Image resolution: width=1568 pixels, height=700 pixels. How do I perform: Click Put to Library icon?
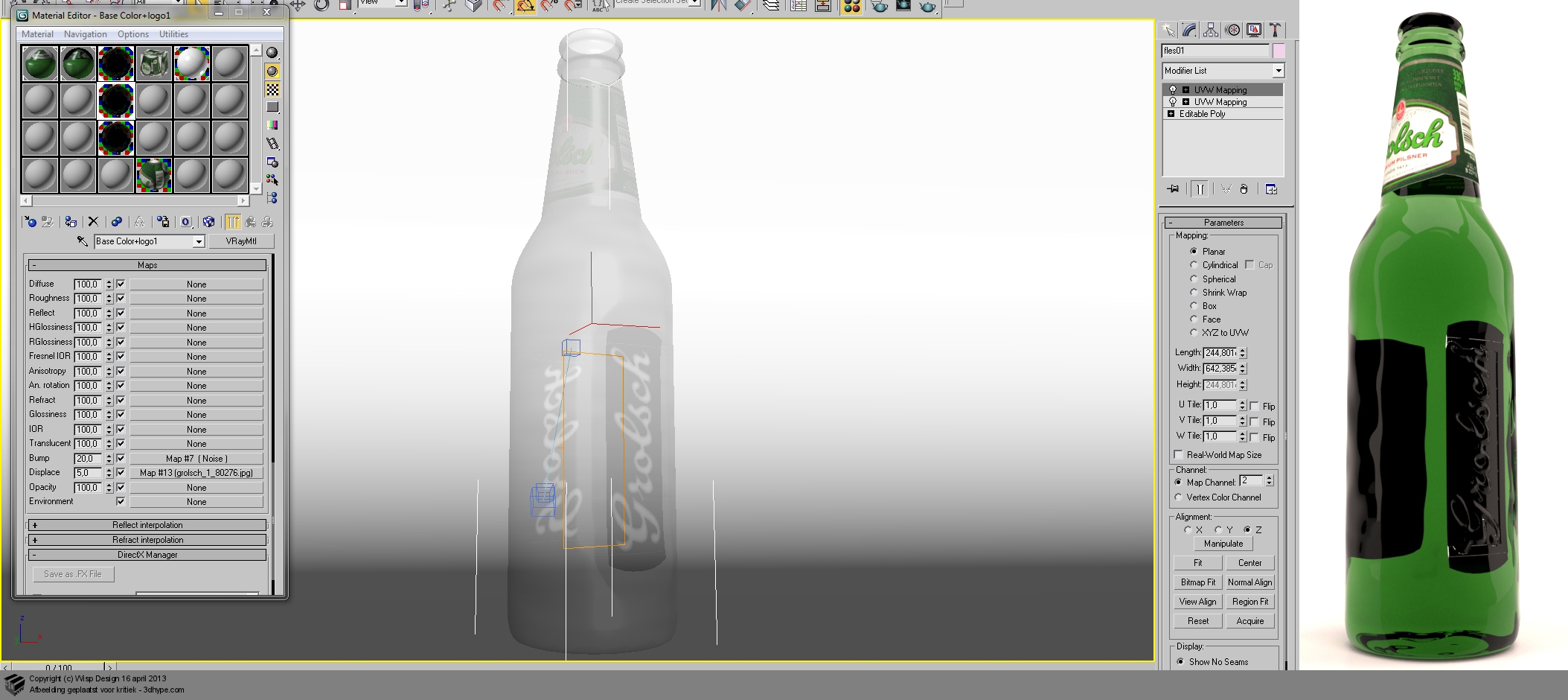(x=162, y=222)
